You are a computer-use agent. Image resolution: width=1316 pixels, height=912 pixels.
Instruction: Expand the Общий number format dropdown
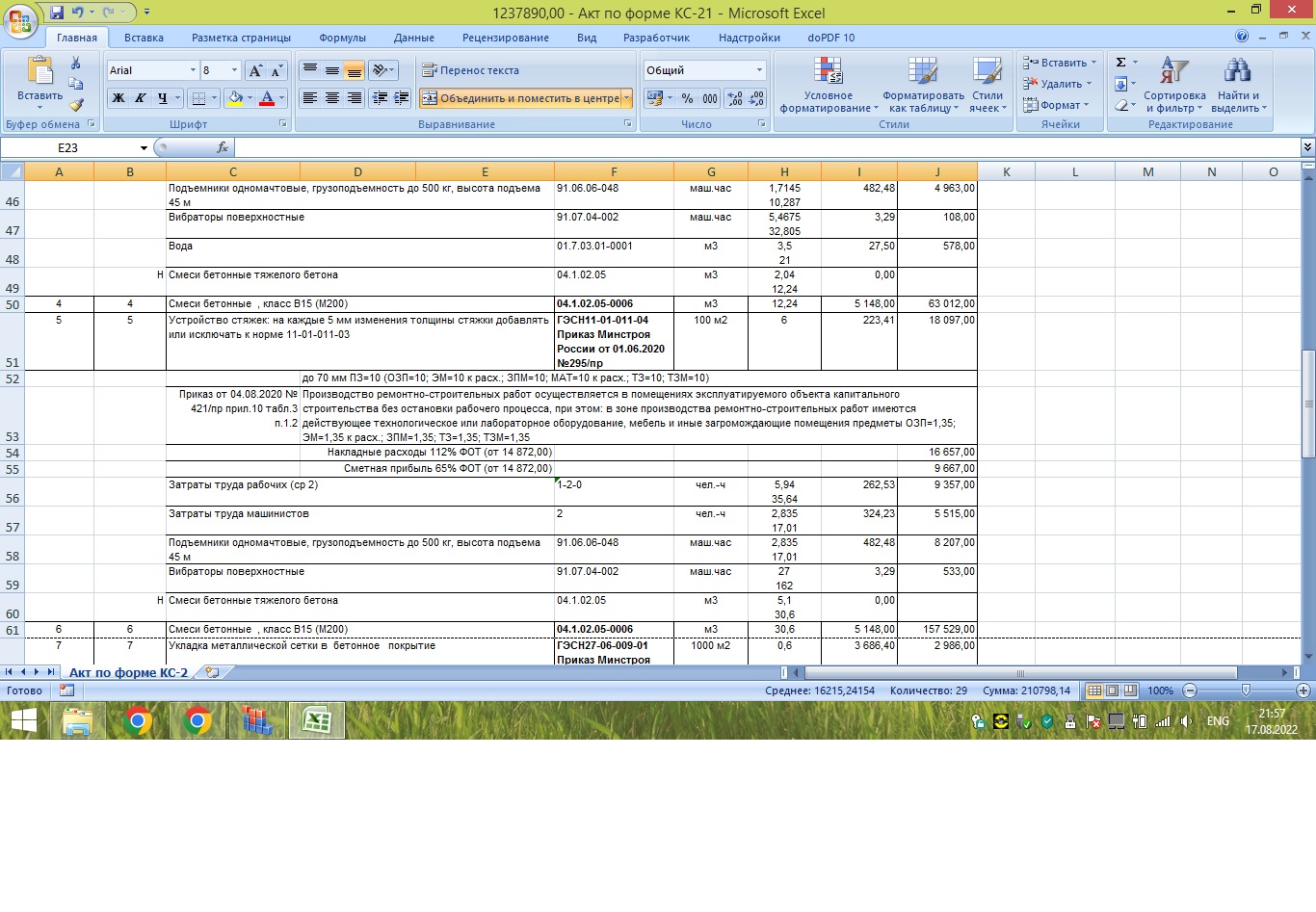pos(759,70)
